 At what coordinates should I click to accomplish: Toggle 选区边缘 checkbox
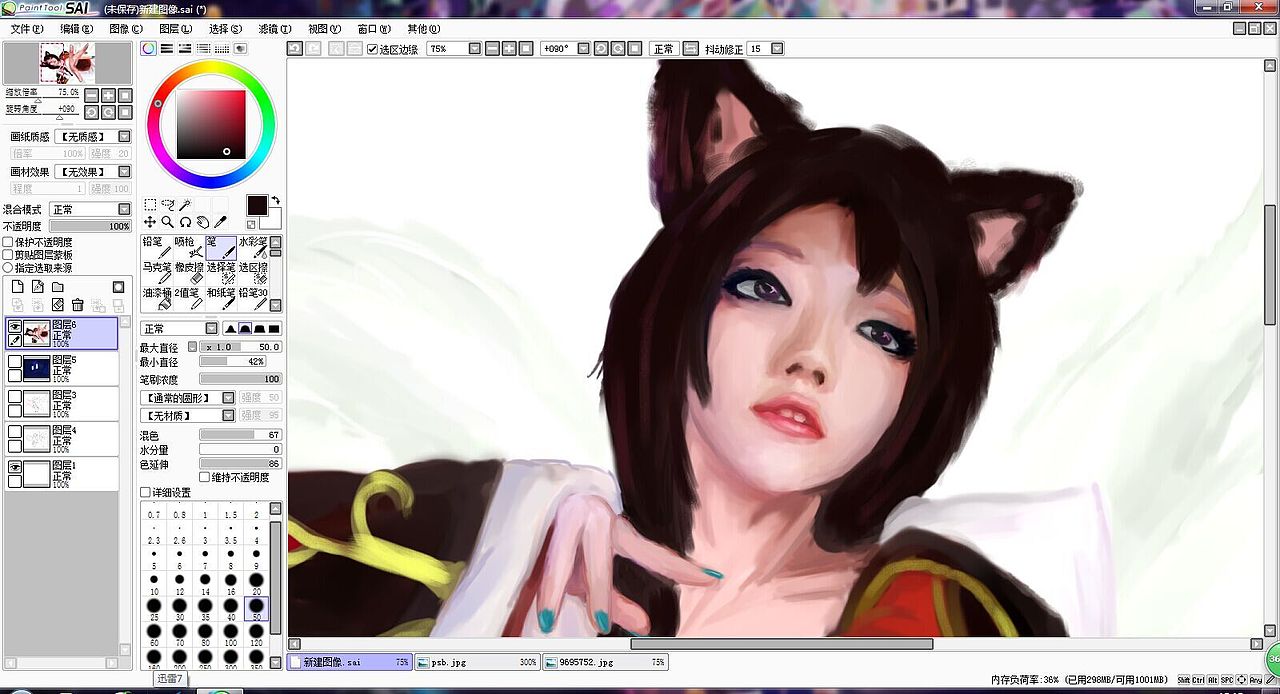[x=372, y=49]
